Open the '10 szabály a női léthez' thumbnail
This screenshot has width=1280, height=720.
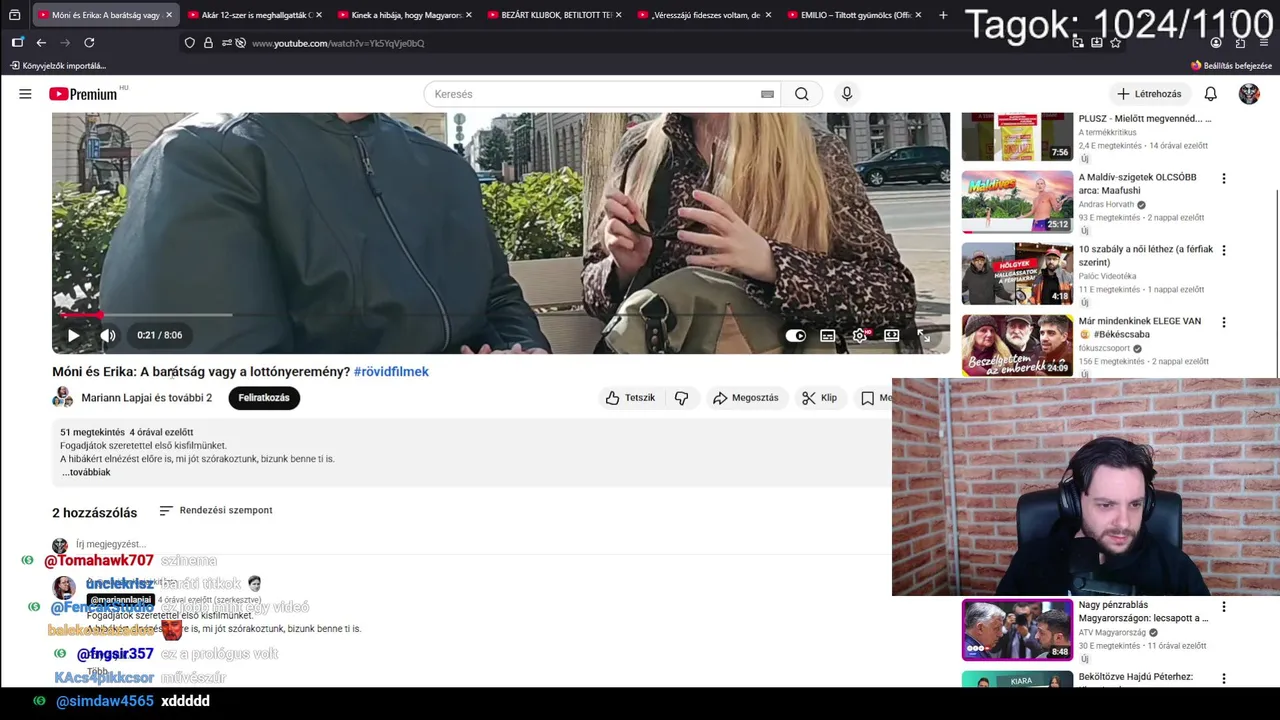point(1017,274)
